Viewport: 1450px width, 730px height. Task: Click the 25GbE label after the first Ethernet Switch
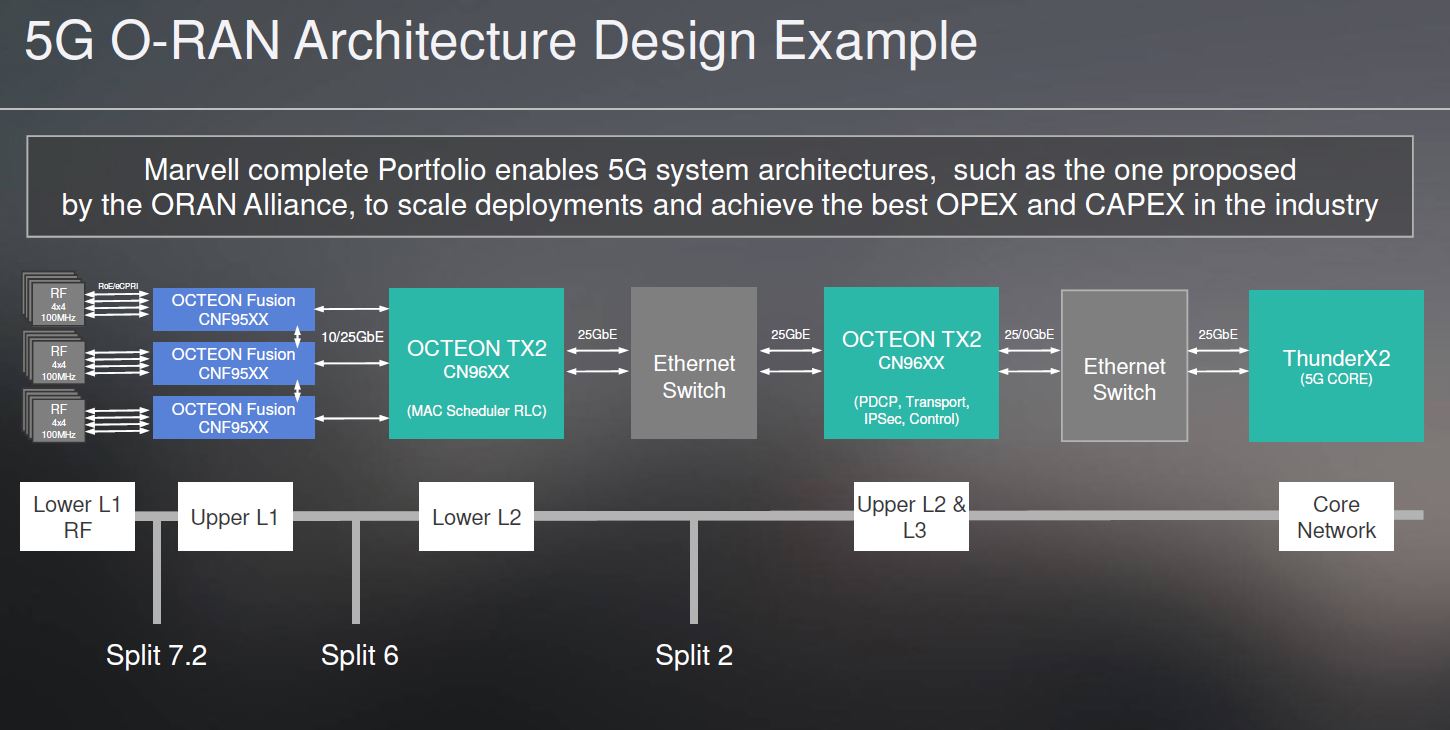point(790,334)
